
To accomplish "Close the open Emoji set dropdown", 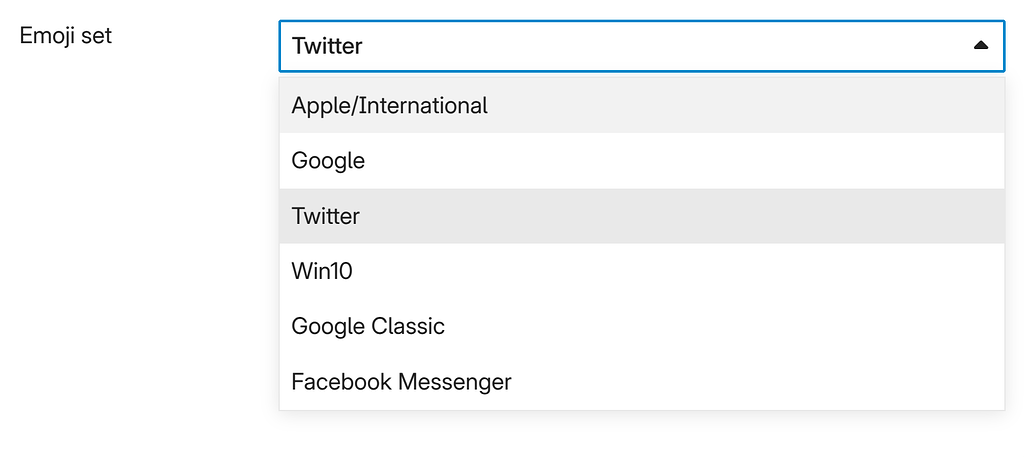I will (980, 46).
